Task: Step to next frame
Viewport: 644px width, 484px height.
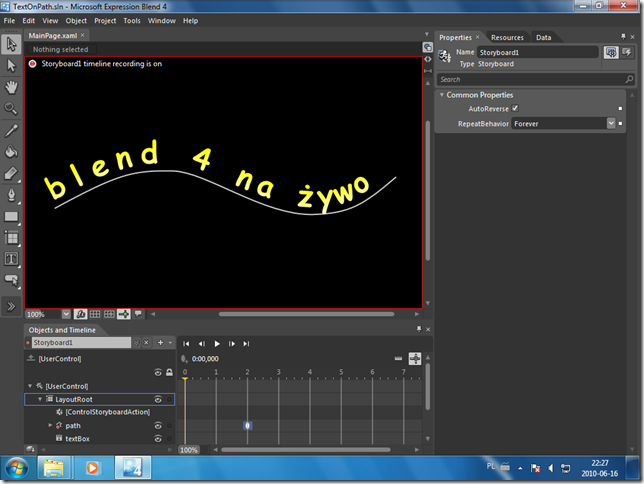Action: [232, 343]
